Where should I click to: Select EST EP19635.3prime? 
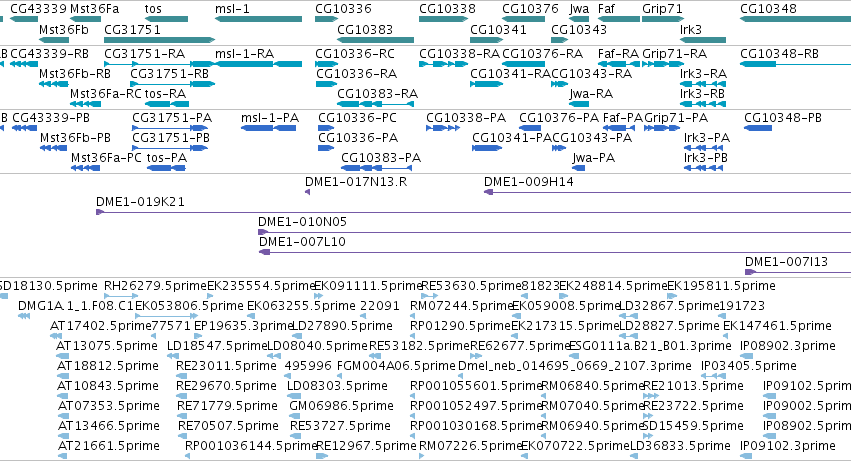click(x=197, y=336)
